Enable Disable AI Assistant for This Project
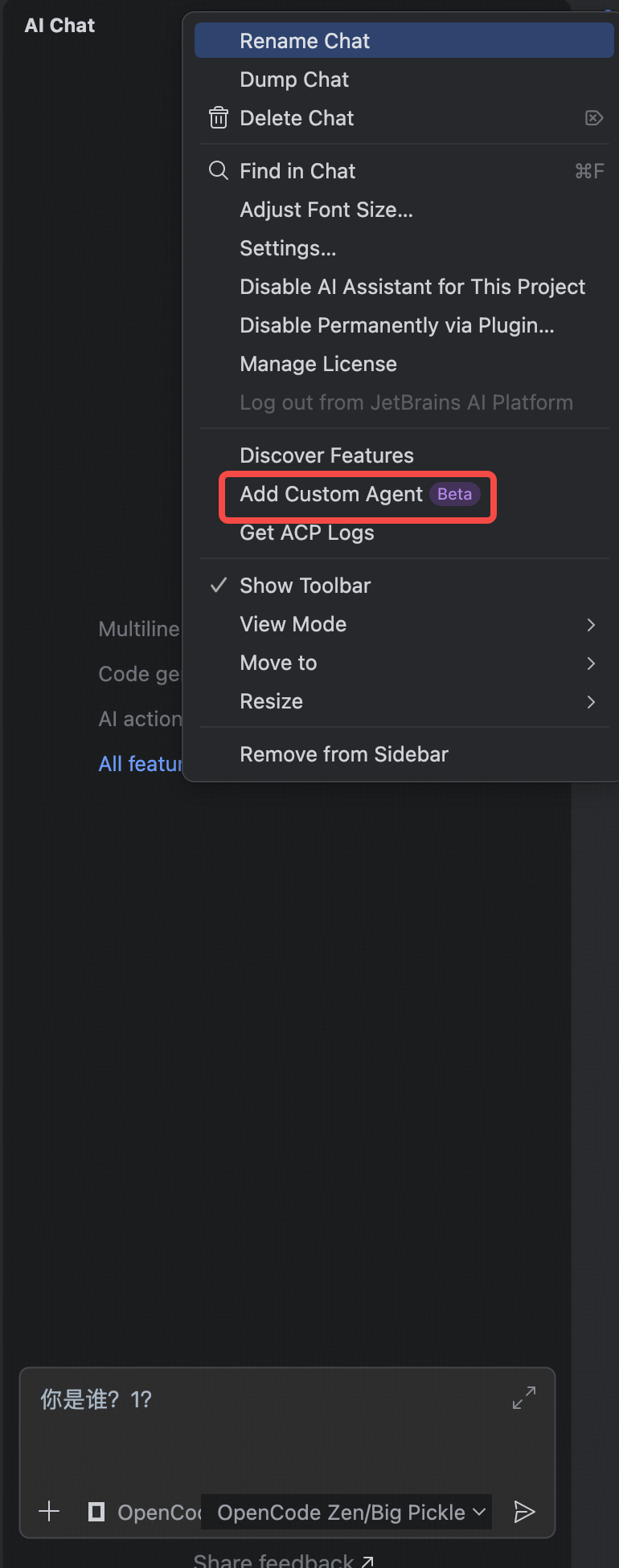619x1568 pixels. coord(412,286)
